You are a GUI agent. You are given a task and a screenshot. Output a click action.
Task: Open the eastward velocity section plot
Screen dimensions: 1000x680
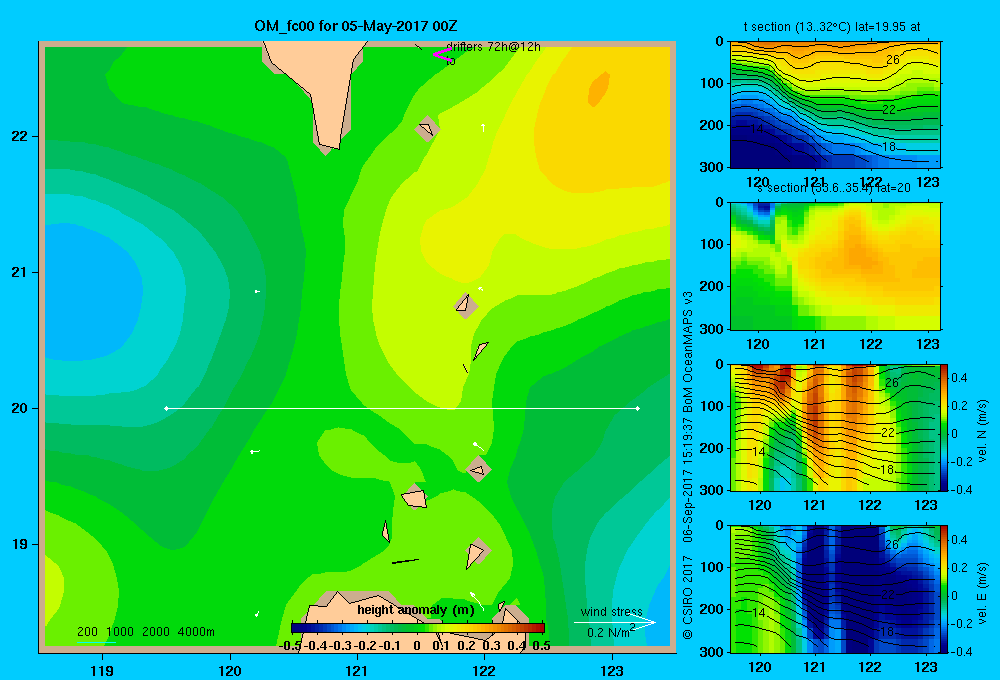point(835,589)
